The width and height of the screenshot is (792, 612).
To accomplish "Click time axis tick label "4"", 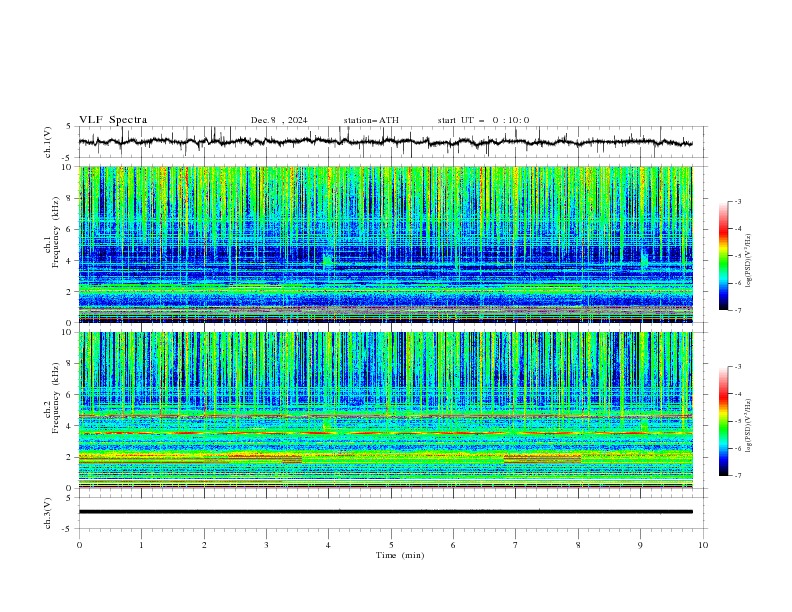I will (x=328, y=545).
